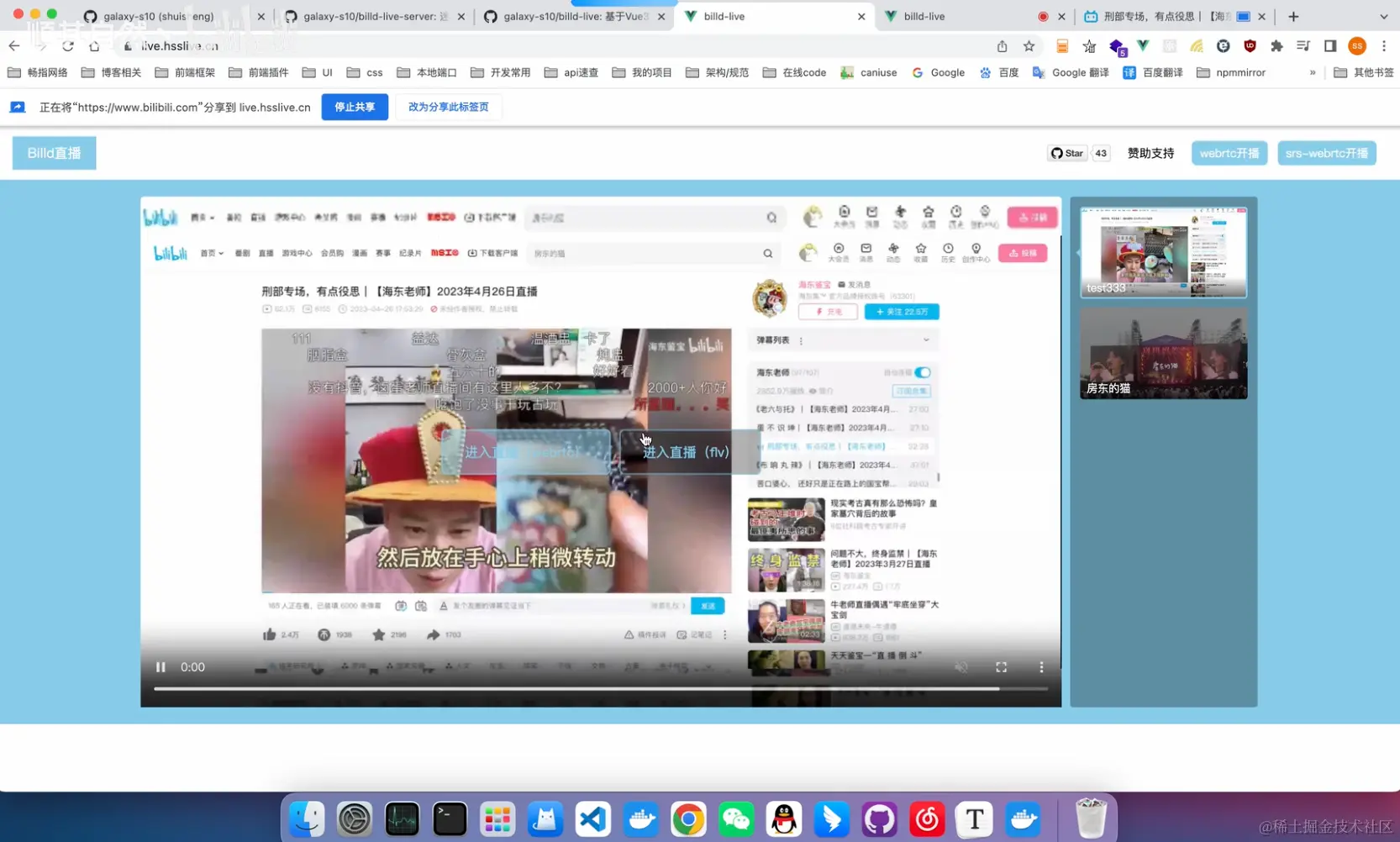Switch to the second billd-live tab
Viewport: 1400px width, 842px height.
(x=966, y=16)
